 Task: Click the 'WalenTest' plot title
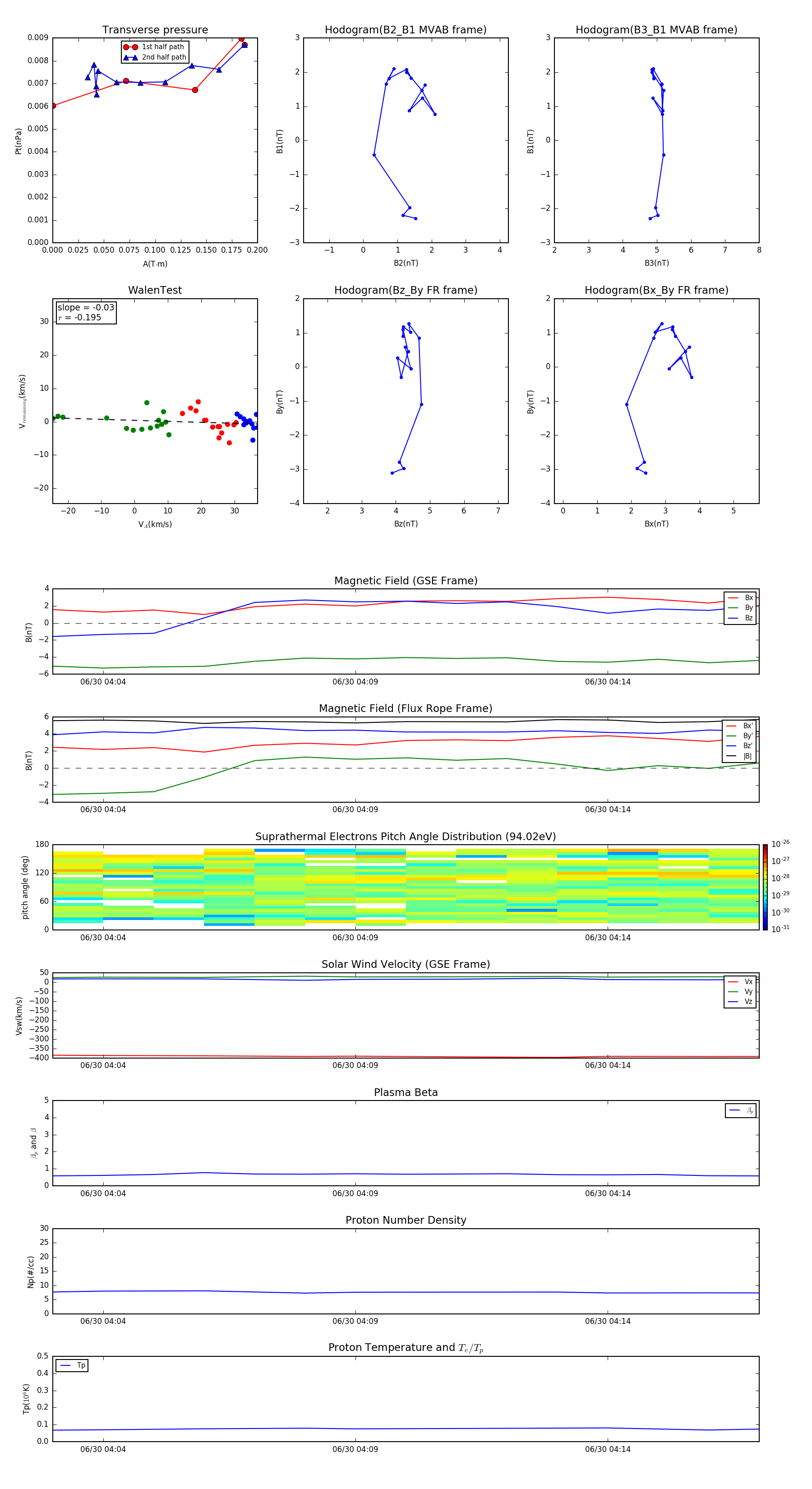click(x=155, y=290)
